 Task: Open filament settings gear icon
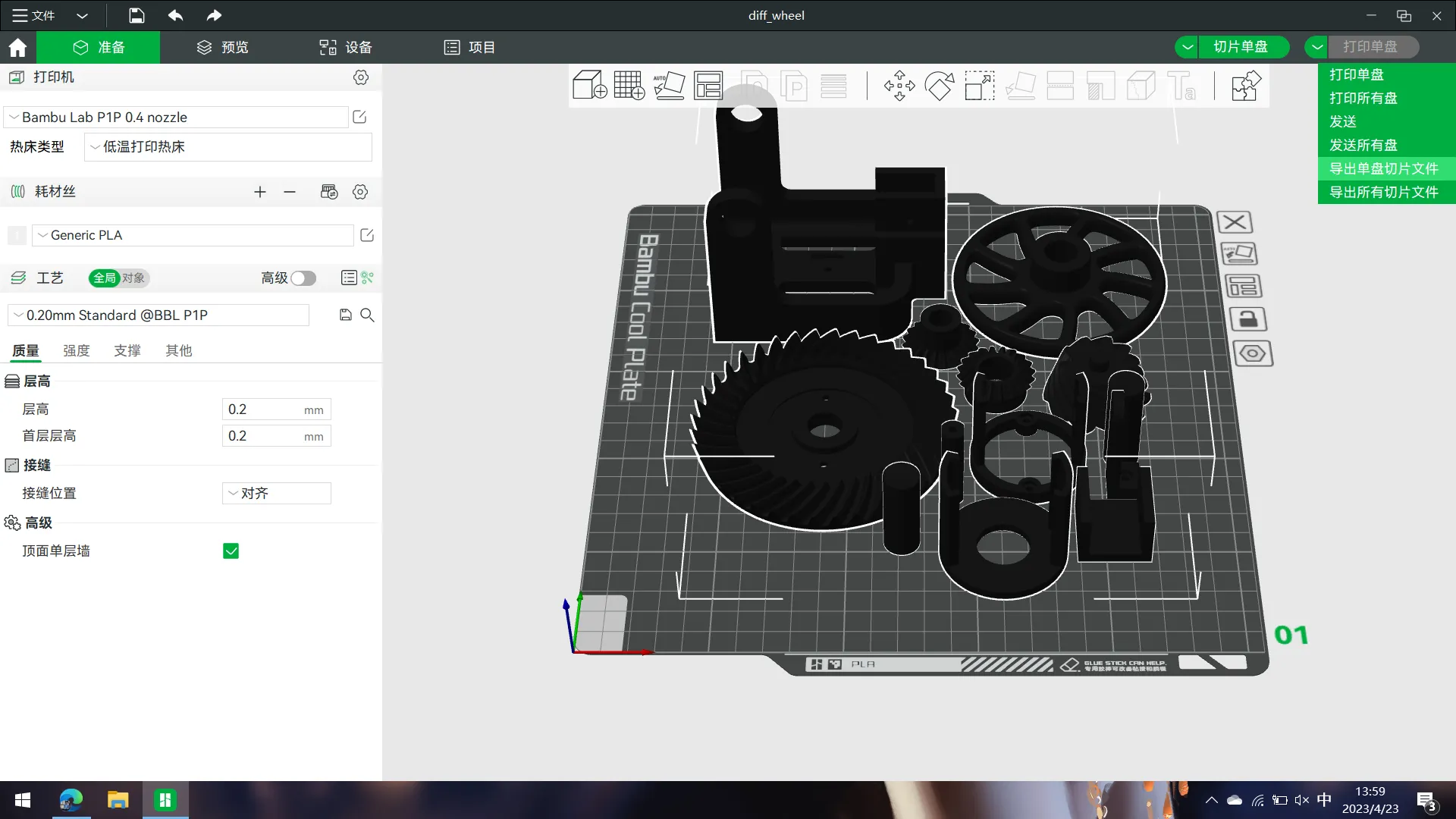(x=360, y=192)
